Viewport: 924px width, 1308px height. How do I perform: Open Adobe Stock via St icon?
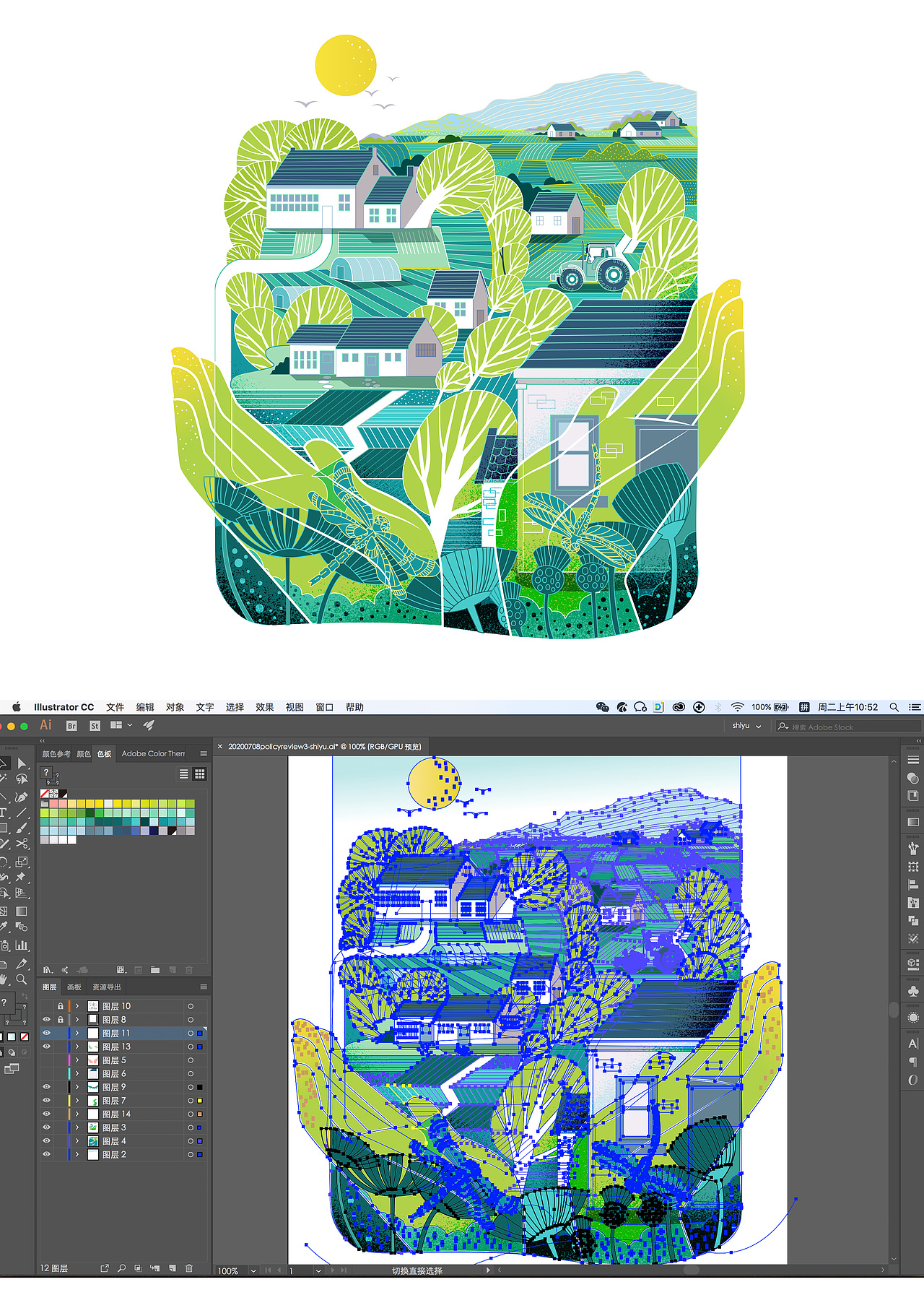(x=95, y=726)
